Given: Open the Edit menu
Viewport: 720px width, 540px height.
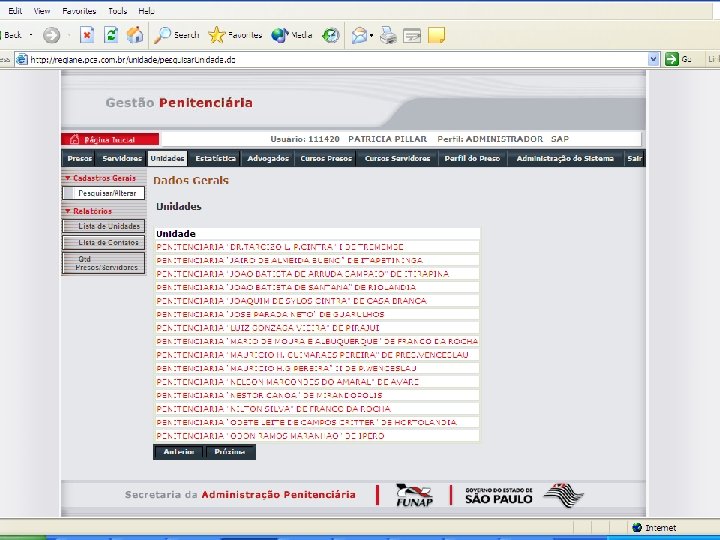Looking at the screenshot, I should 15,11.
